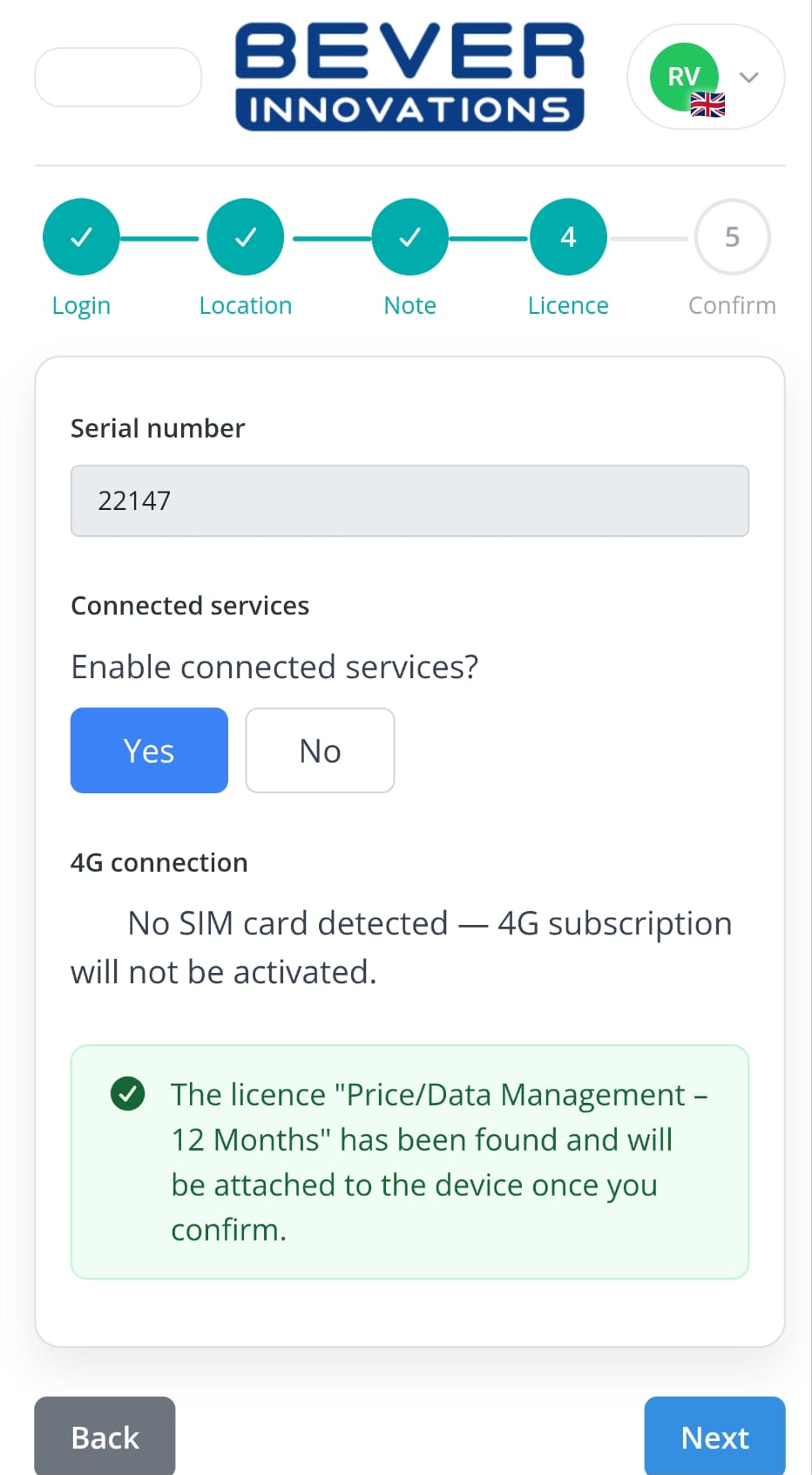This screenshot has width=812, height=1475.
Task: Click the empty rounded box beside logo
Action: [x=118, y=78]
